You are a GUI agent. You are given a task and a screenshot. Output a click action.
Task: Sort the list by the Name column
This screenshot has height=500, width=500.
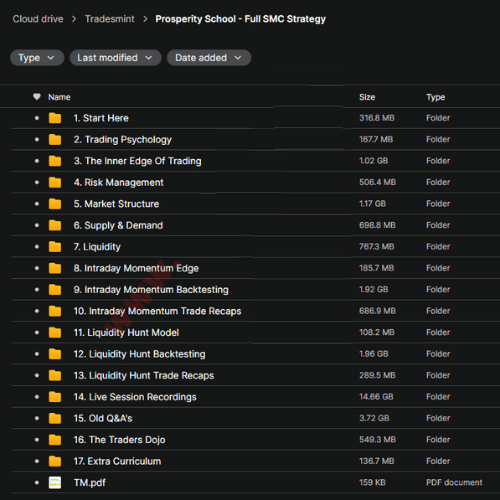tap(59, 97)
